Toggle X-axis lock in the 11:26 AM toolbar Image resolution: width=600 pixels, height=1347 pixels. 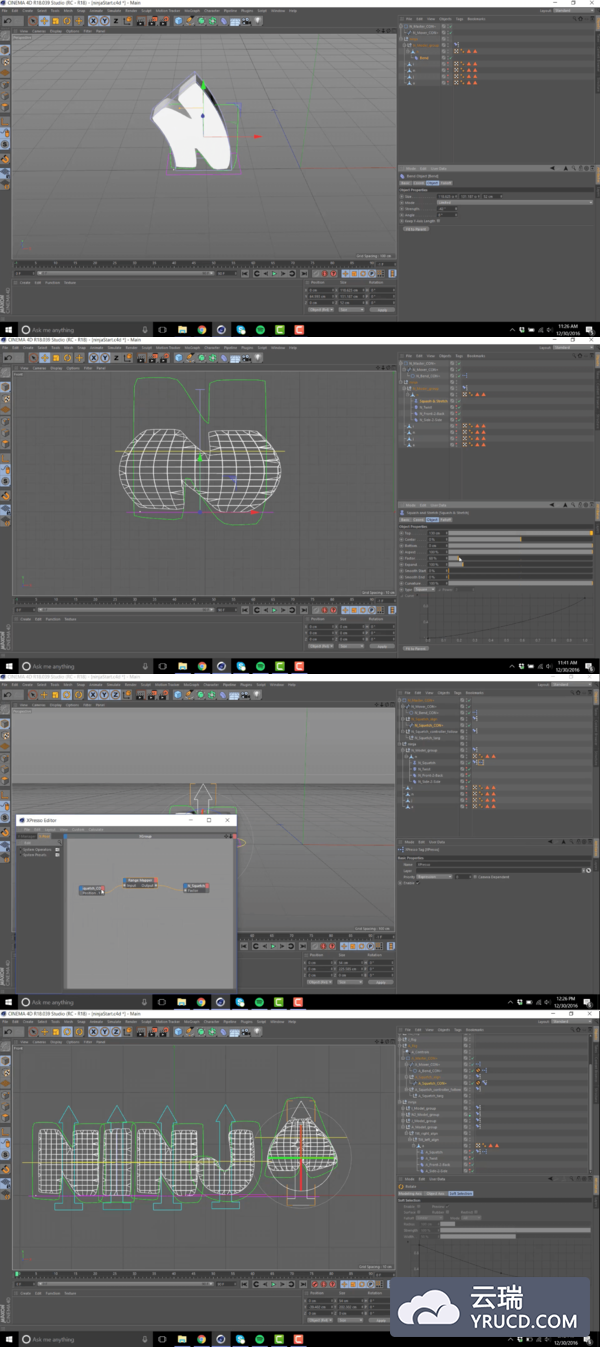click(92, 20)
